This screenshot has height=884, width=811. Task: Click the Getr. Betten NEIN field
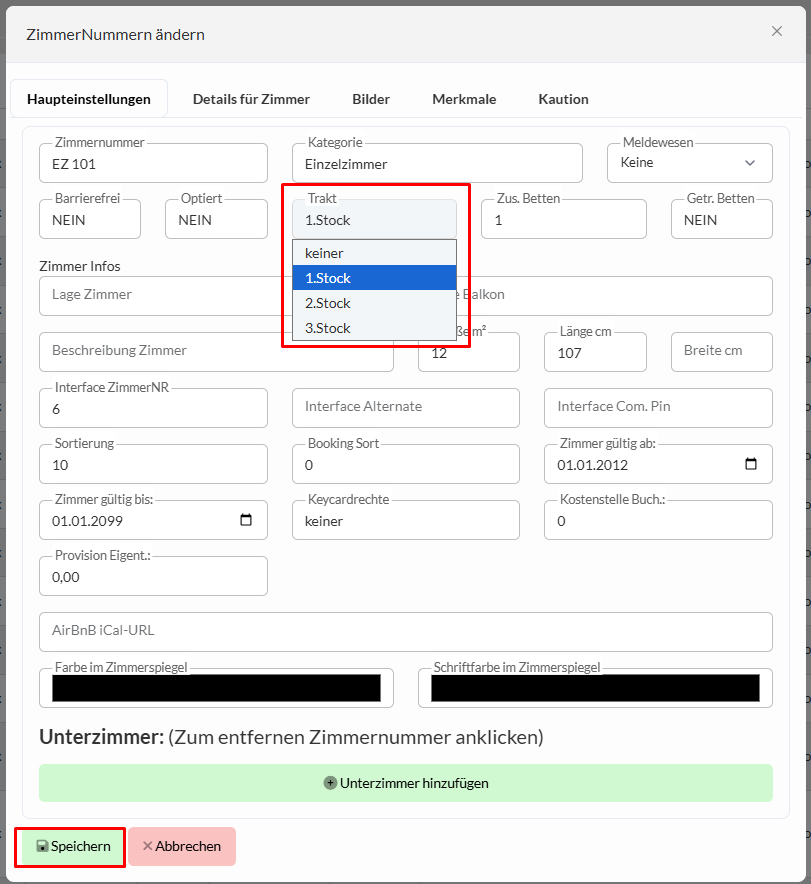(721, 220)
